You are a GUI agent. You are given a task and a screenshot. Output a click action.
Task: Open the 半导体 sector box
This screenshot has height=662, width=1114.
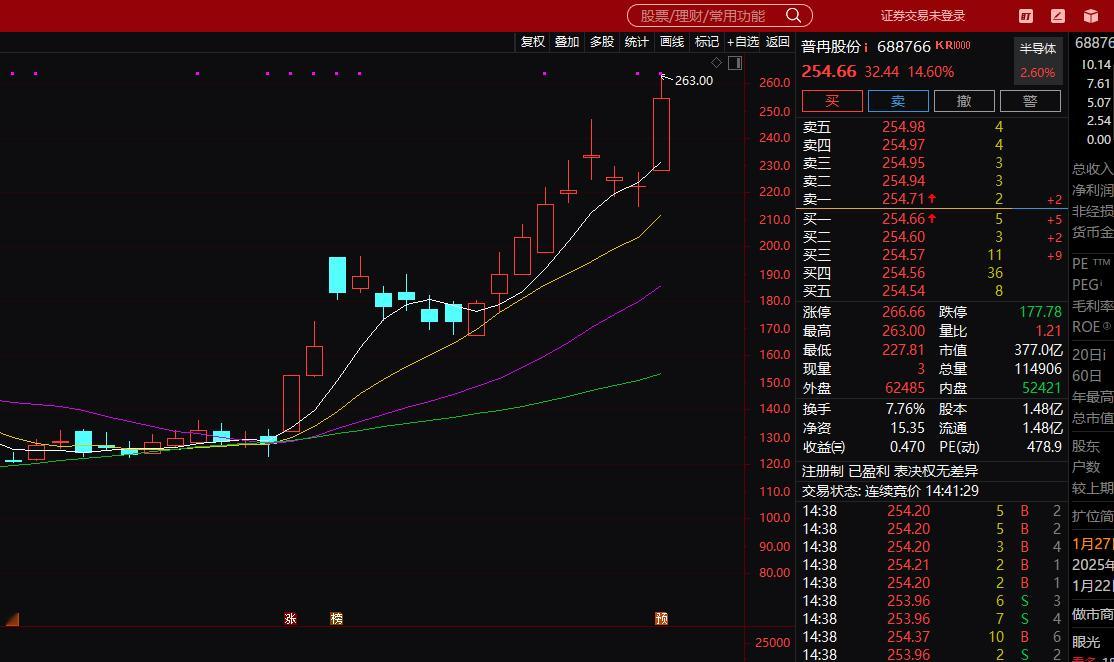coord(1037,60)
